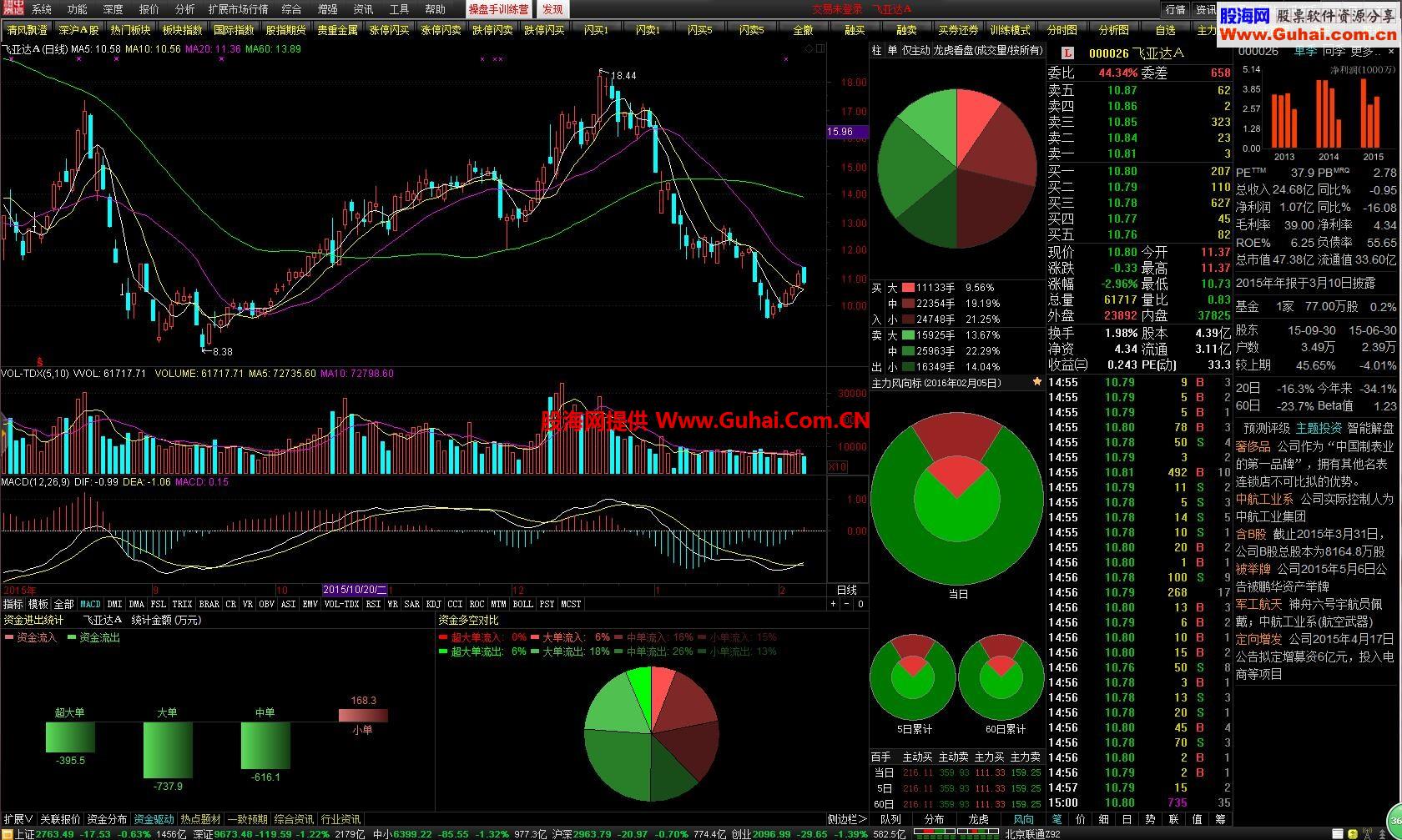Click the 涨停闪买 toolbar button
Image resolution: width=1402 pixels, height=840 pixels.
(x=389, y=30)
